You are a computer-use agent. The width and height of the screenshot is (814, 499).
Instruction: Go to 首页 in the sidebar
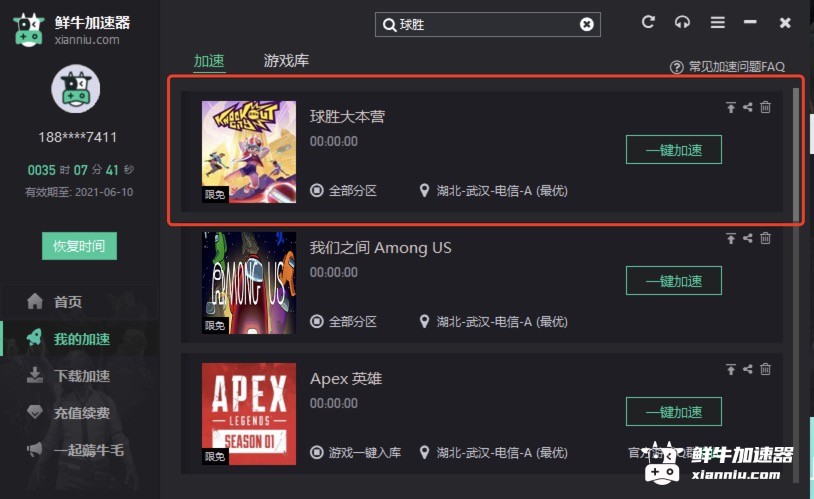click(79, 302)
